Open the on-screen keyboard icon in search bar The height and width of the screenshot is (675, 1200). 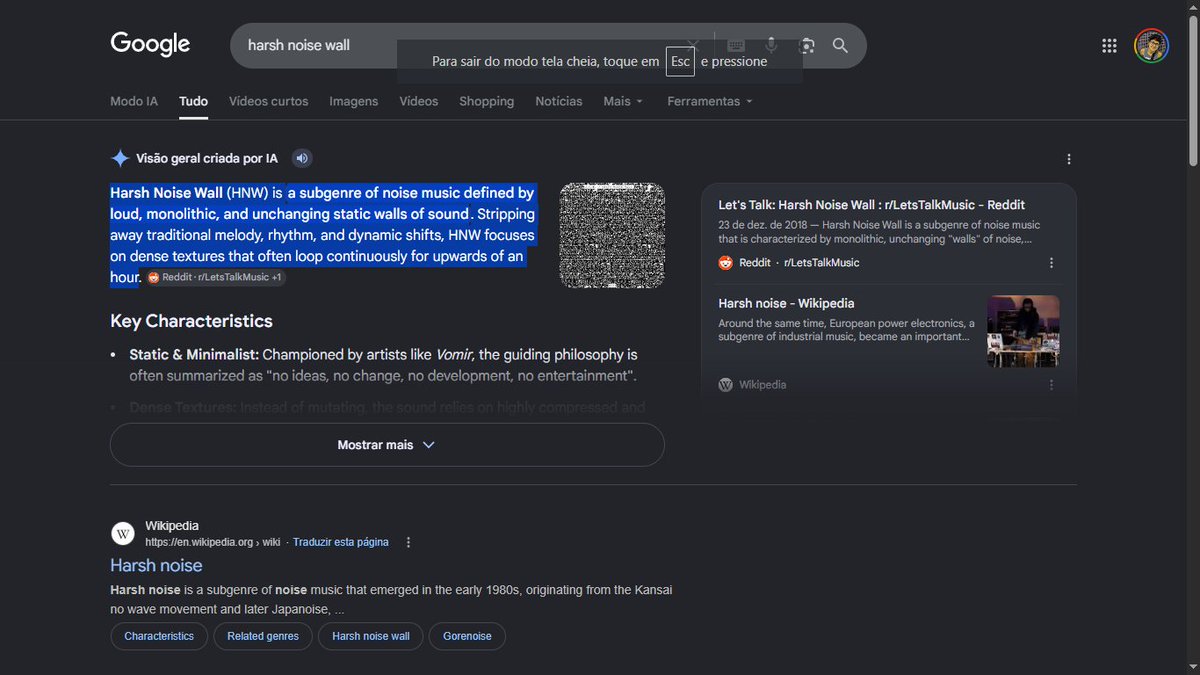[x=736, y=45]
